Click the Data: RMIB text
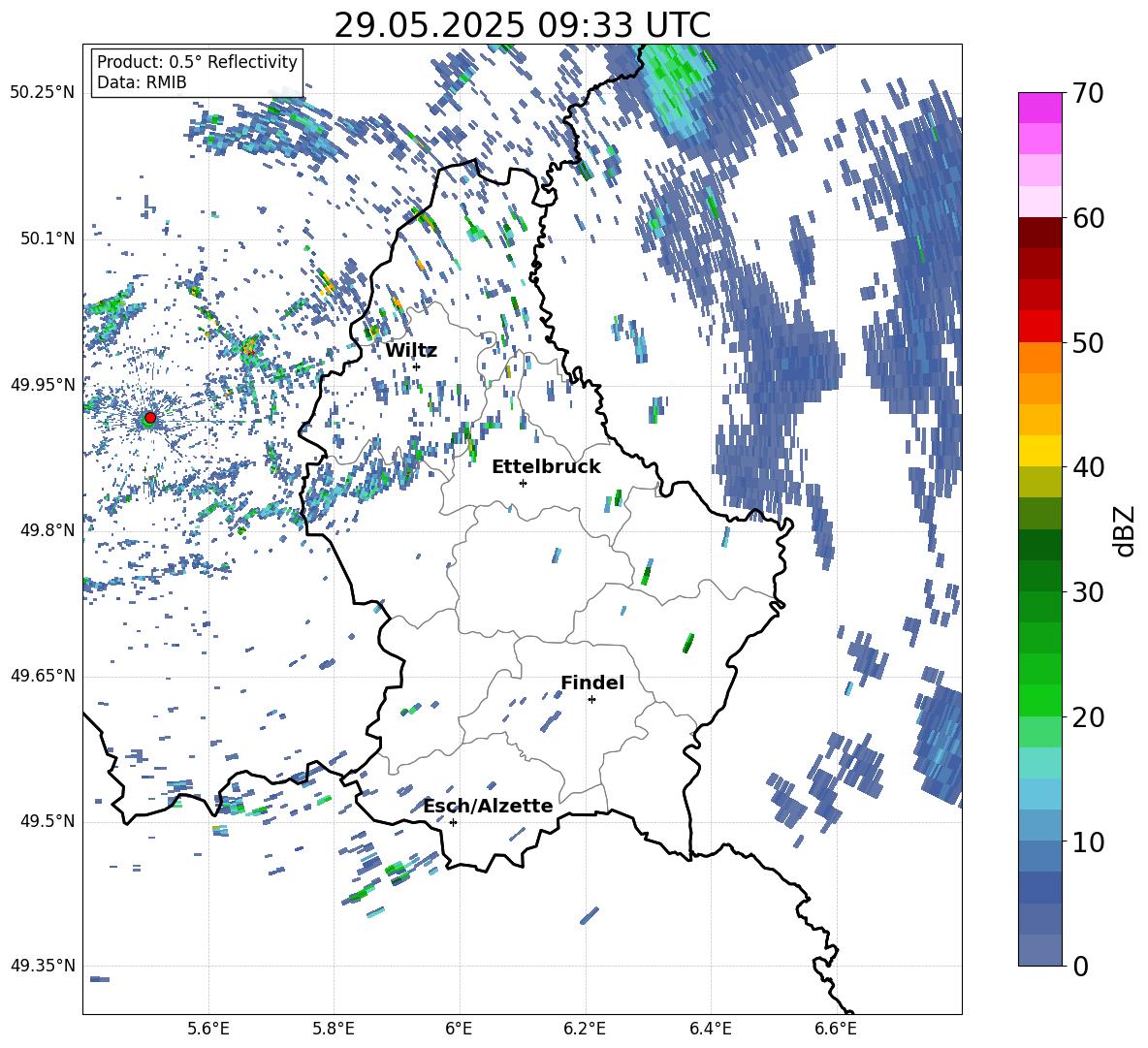Screen dimensions: 1148x1048 142,82
